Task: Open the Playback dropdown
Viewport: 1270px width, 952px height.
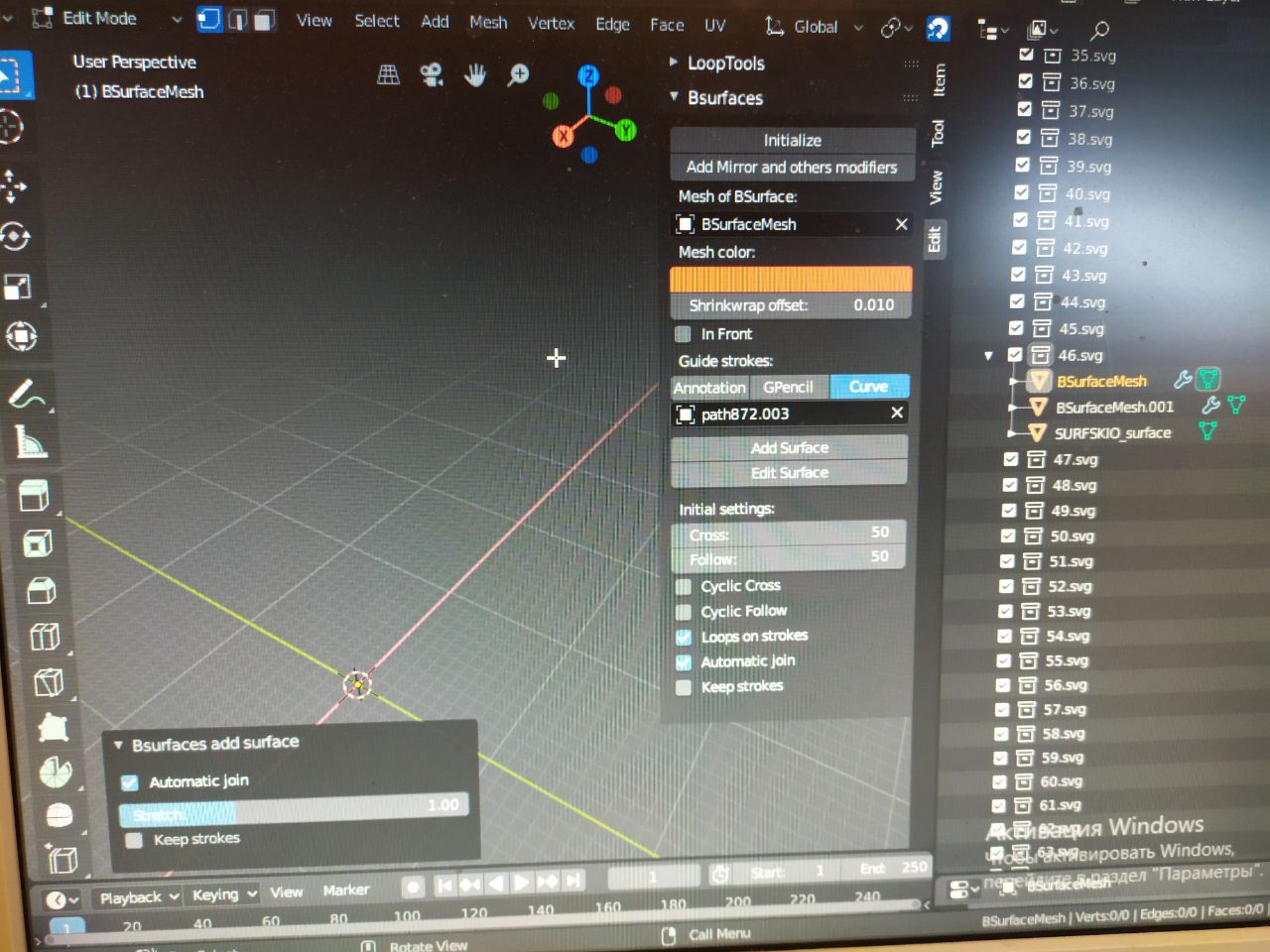Action: pos(139,897)
